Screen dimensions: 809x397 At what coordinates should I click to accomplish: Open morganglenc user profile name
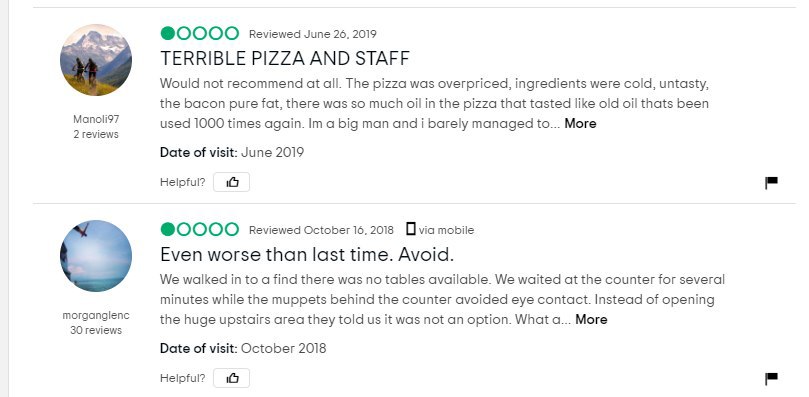tap(96, 315)
